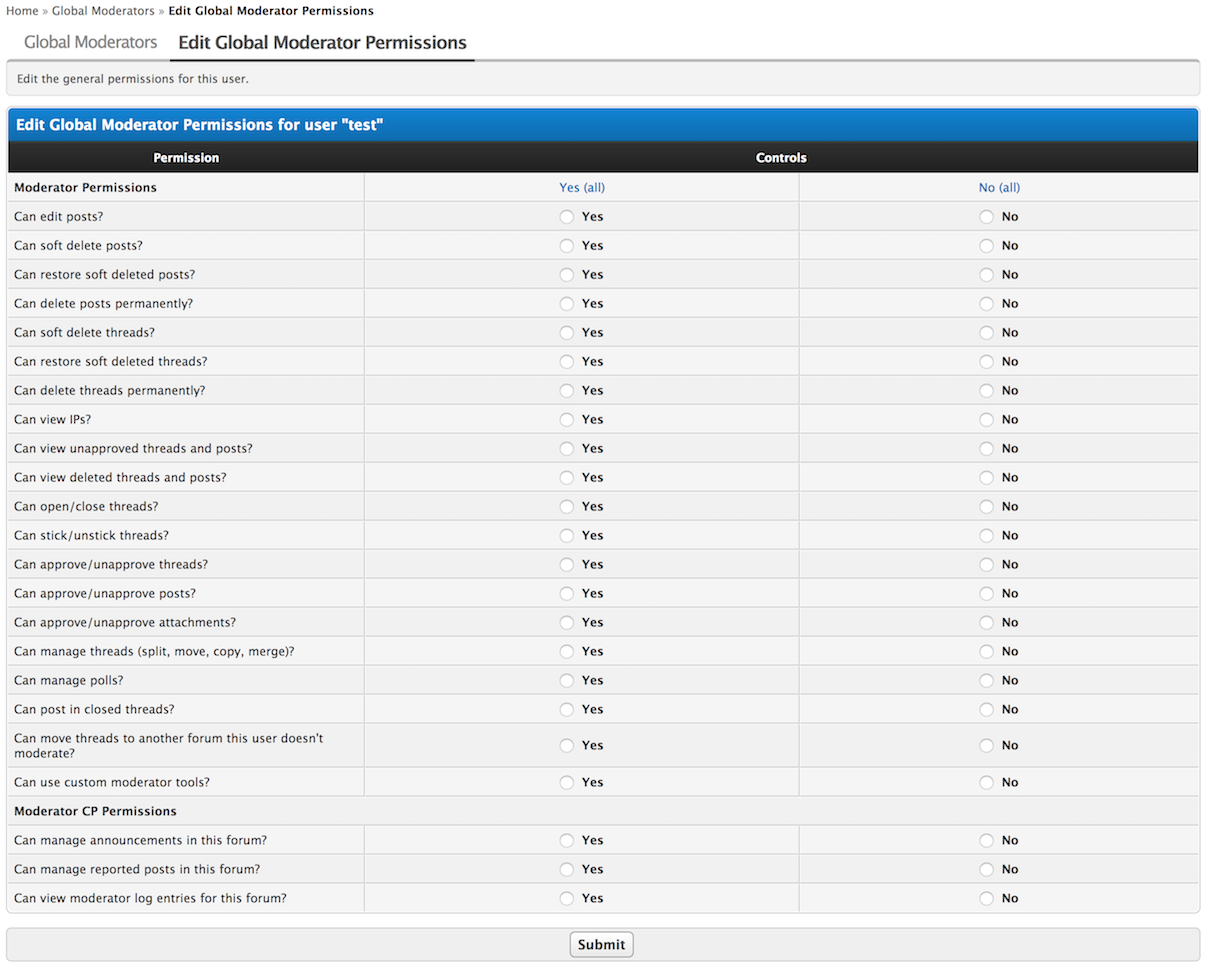Select Yes for Can manage polls

coord(567,681)
